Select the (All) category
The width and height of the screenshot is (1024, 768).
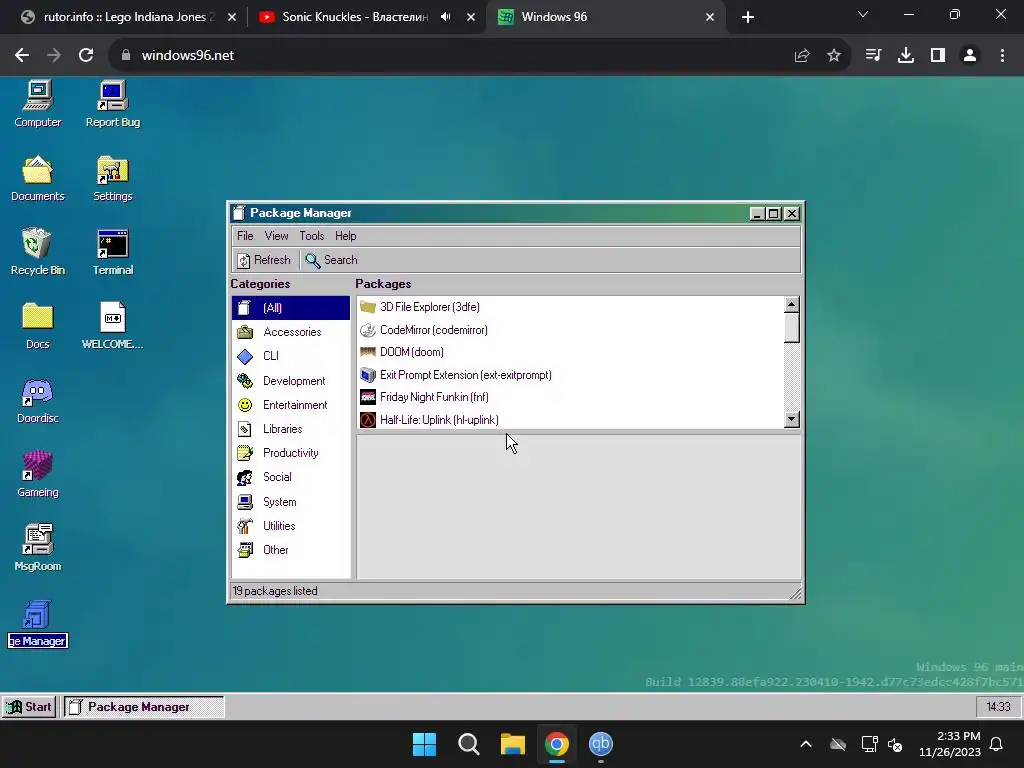click(x=291, y=308)
